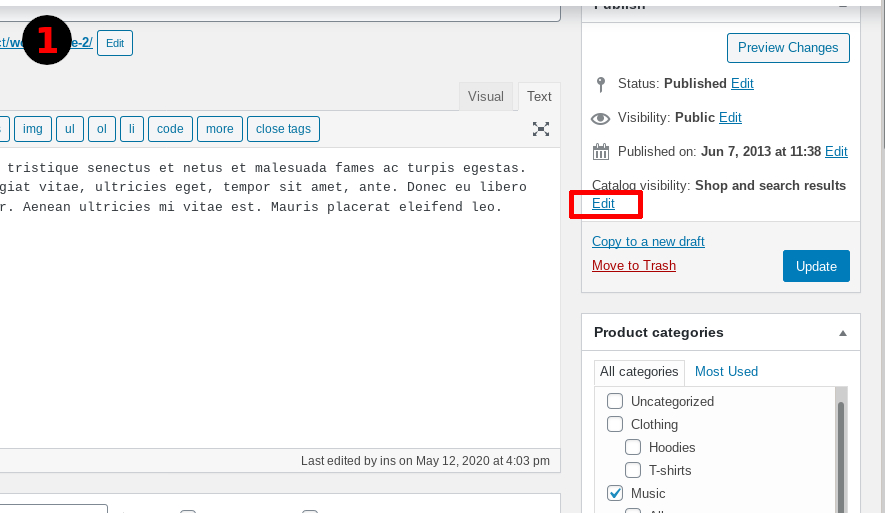Click the Status pin icon
885x513 pixels.
[x=601, y=84]
